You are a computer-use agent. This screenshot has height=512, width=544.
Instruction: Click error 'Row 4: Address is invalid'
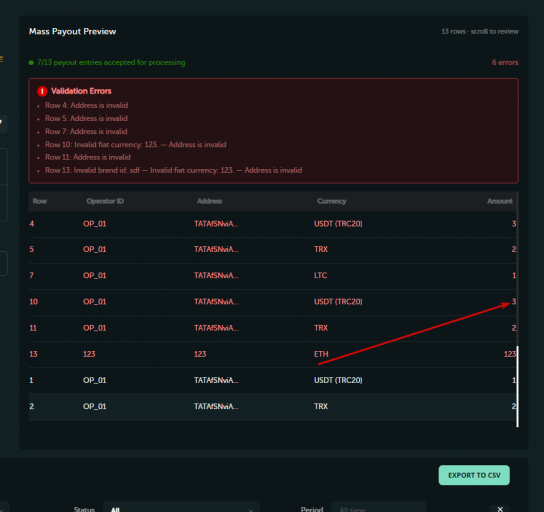(x=86, y=105)
